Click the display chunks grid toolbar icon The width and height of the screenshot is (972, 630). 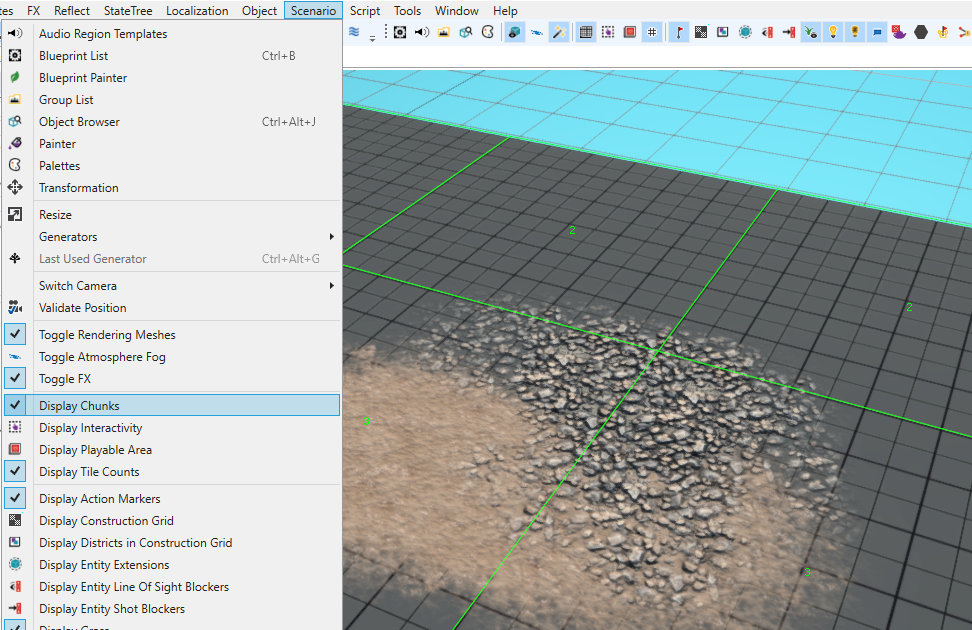tap(586, 32)
